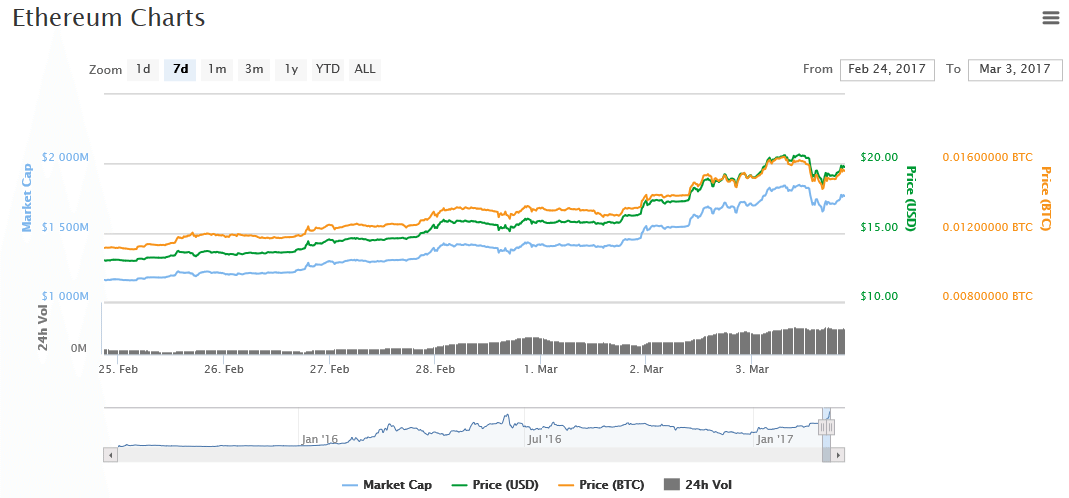Click the To date field

tap(1015, 69)
